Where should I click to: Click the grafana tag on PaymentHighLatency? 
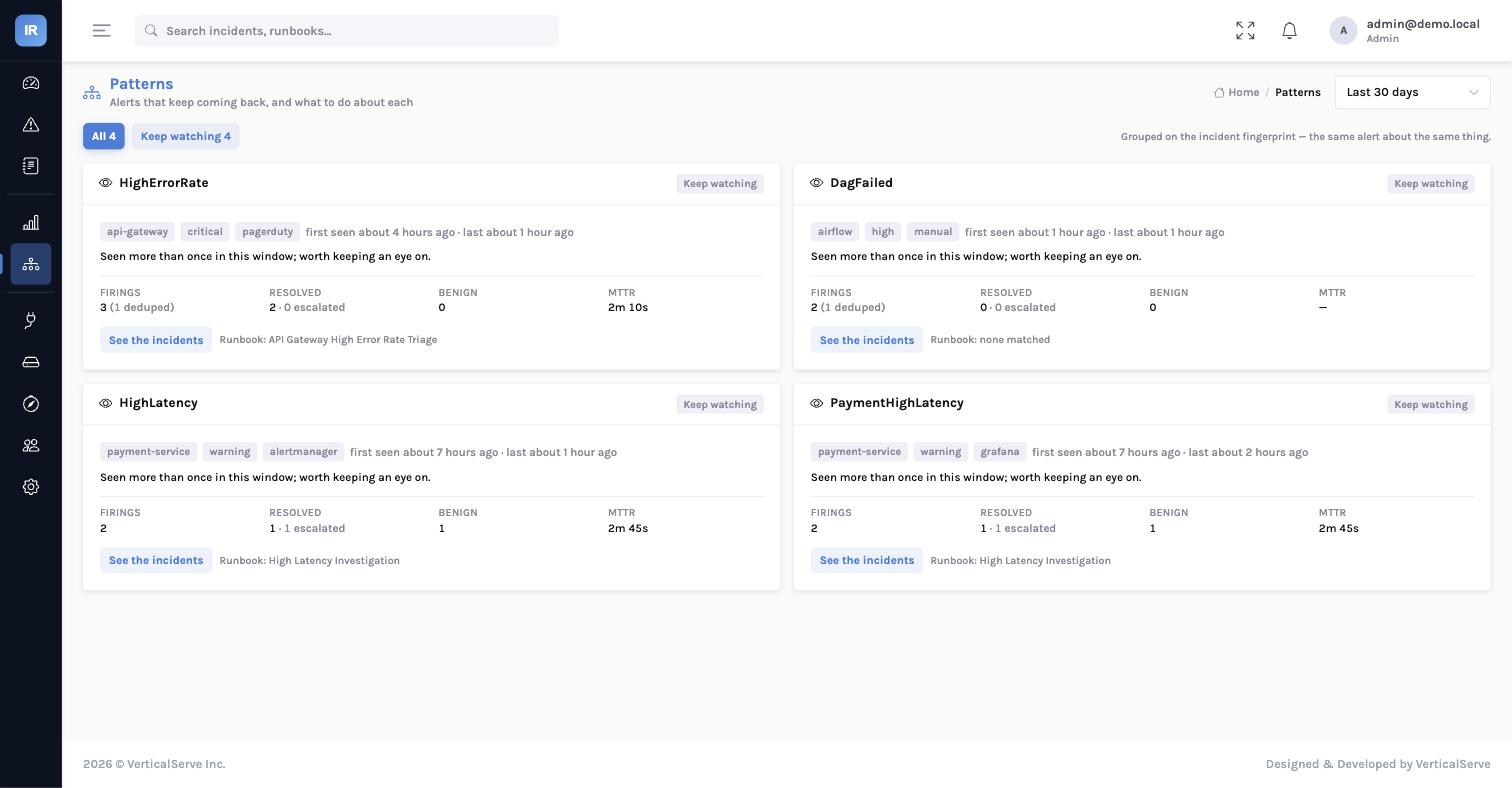(1000, 452)
